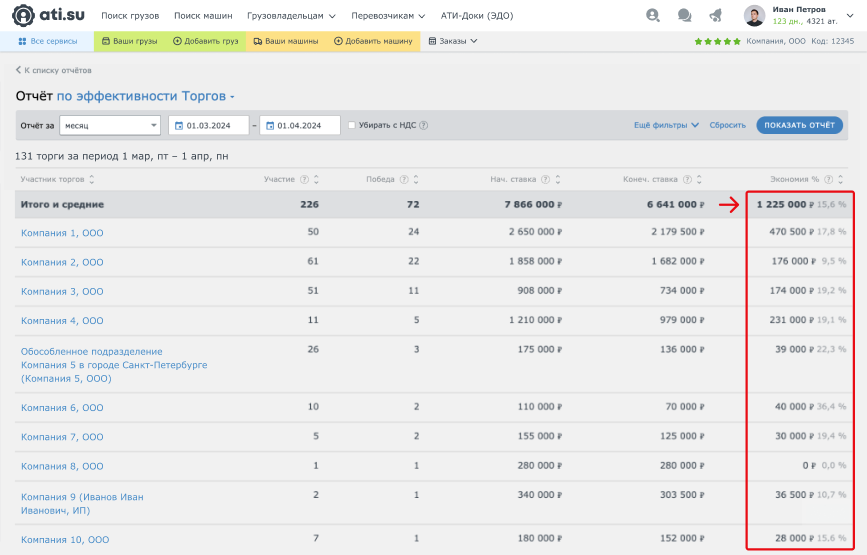Click Ivan Petrov's profile avatar
Viewport: 867px width, 555px height.
[754, 16]
